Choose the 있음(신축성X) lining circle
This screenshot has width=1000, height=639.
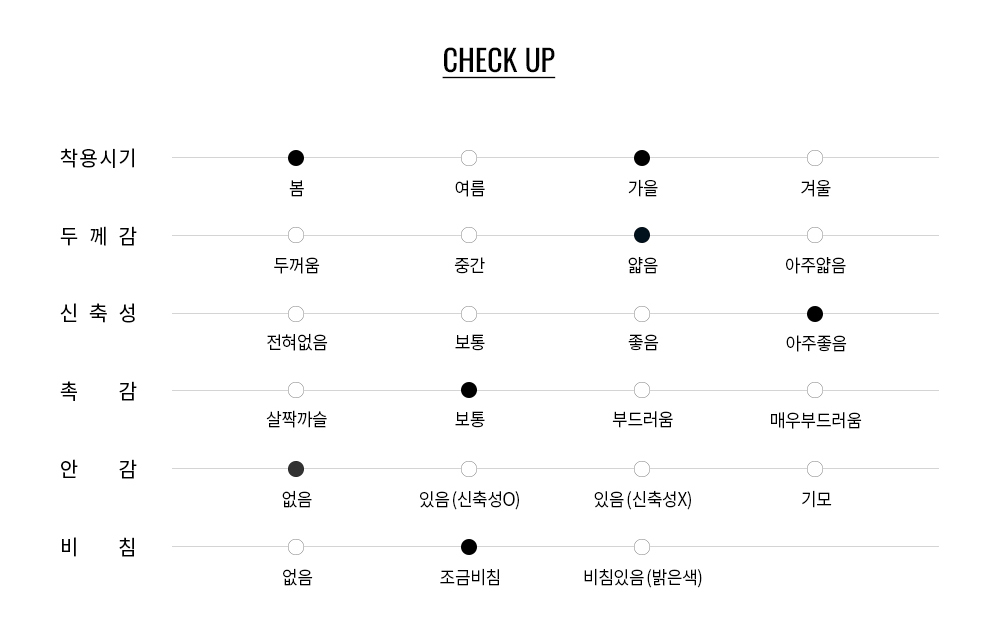(x=642, y=469)
